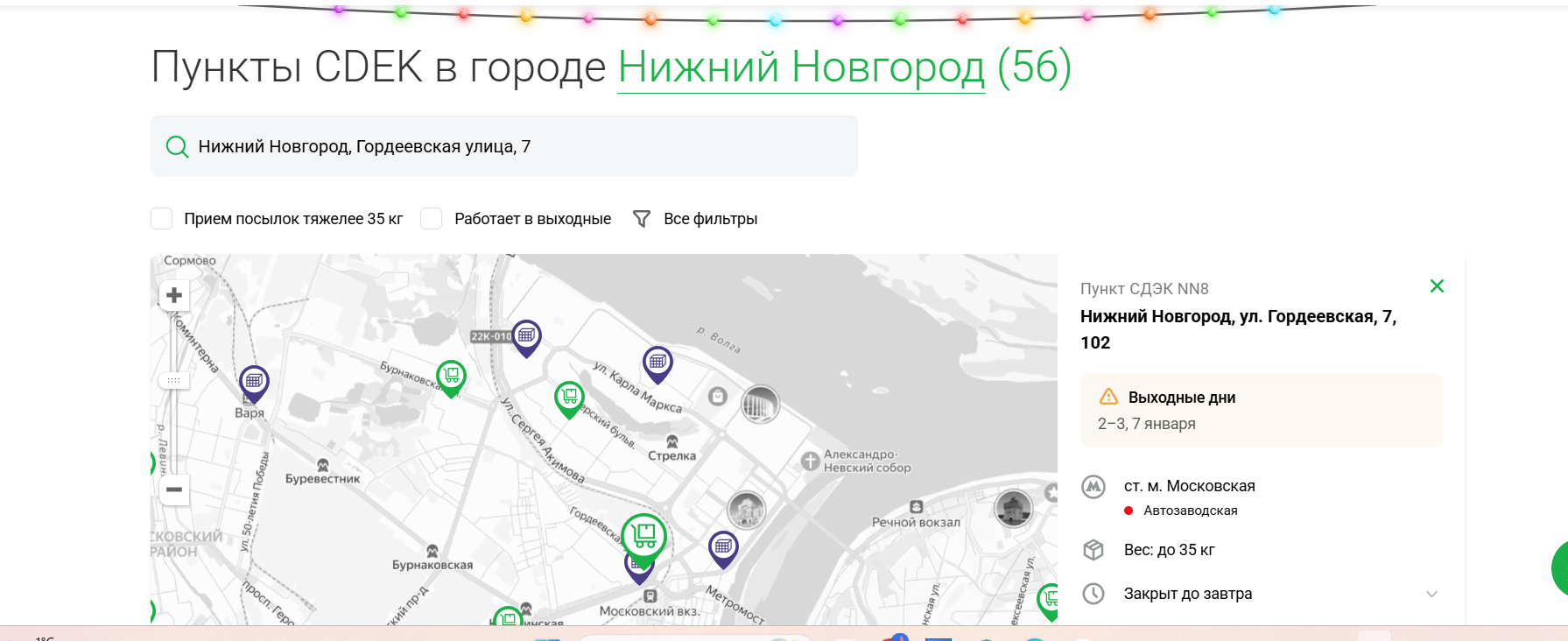Click the large selected green marker on Гордеевская

(644, 537)
